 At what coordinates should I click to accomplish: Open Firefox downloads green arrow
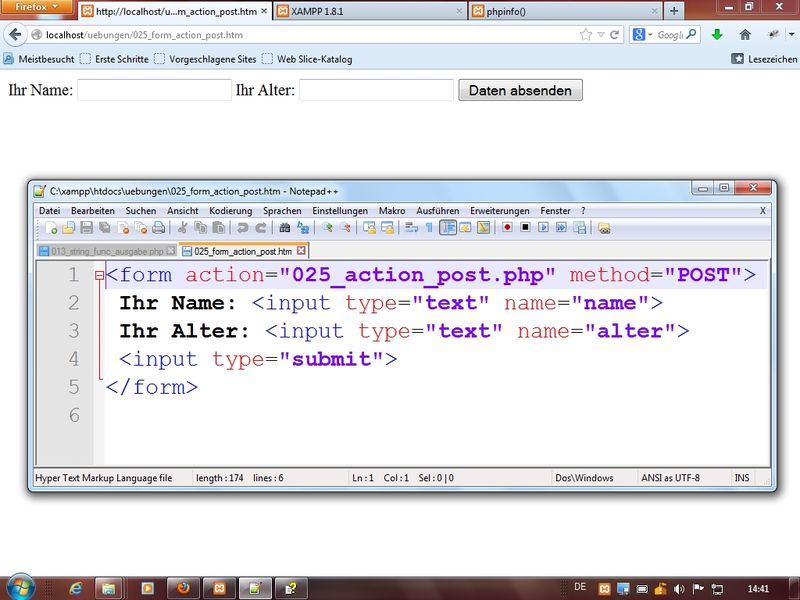(x=717, y=34)
